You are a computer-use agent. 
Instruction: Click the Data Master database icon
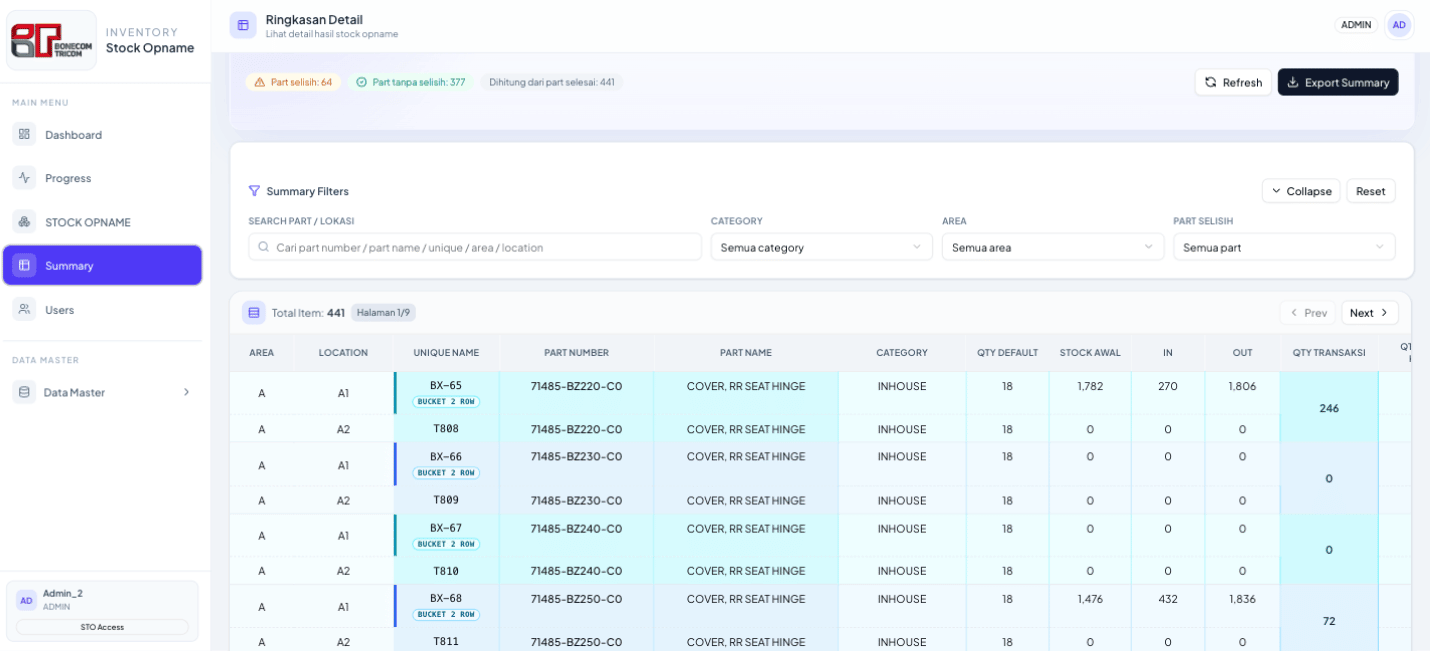(24, 392)
